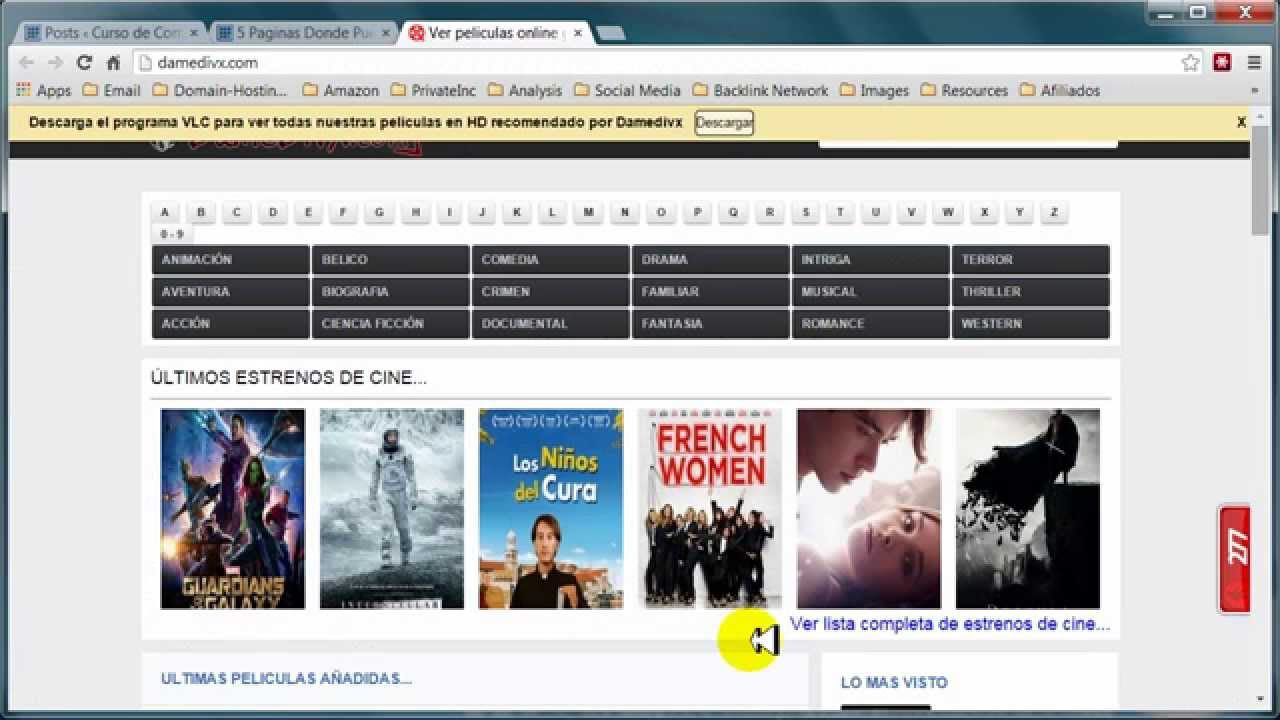1280x720 pixels.
Task: Dismiss the VLC notice with the X
Action: point(1241,122)
